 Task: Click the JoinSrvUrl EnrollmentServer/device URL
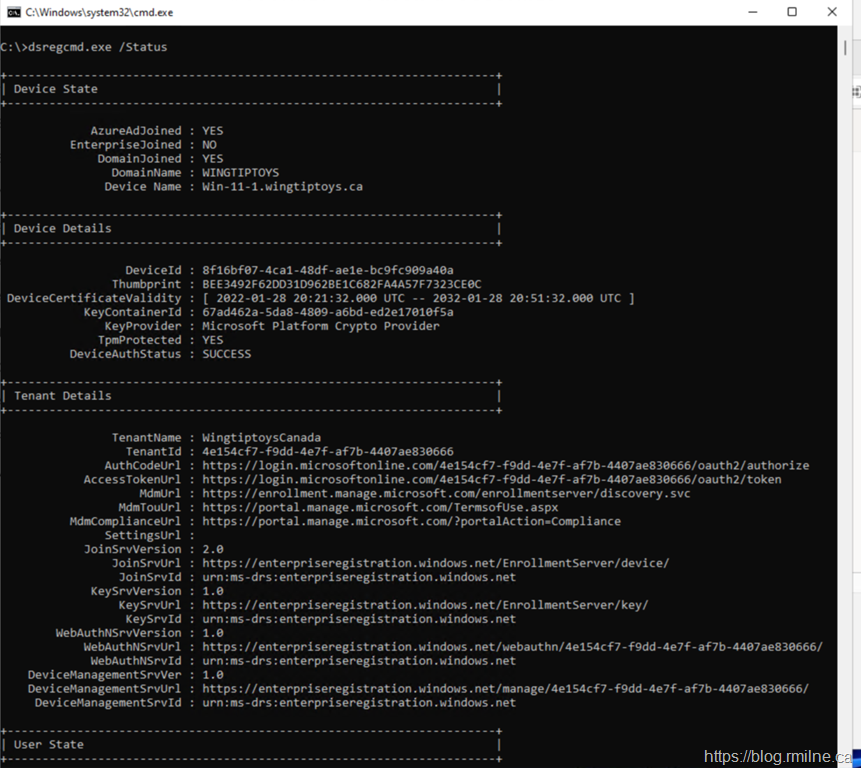point(435,563)
